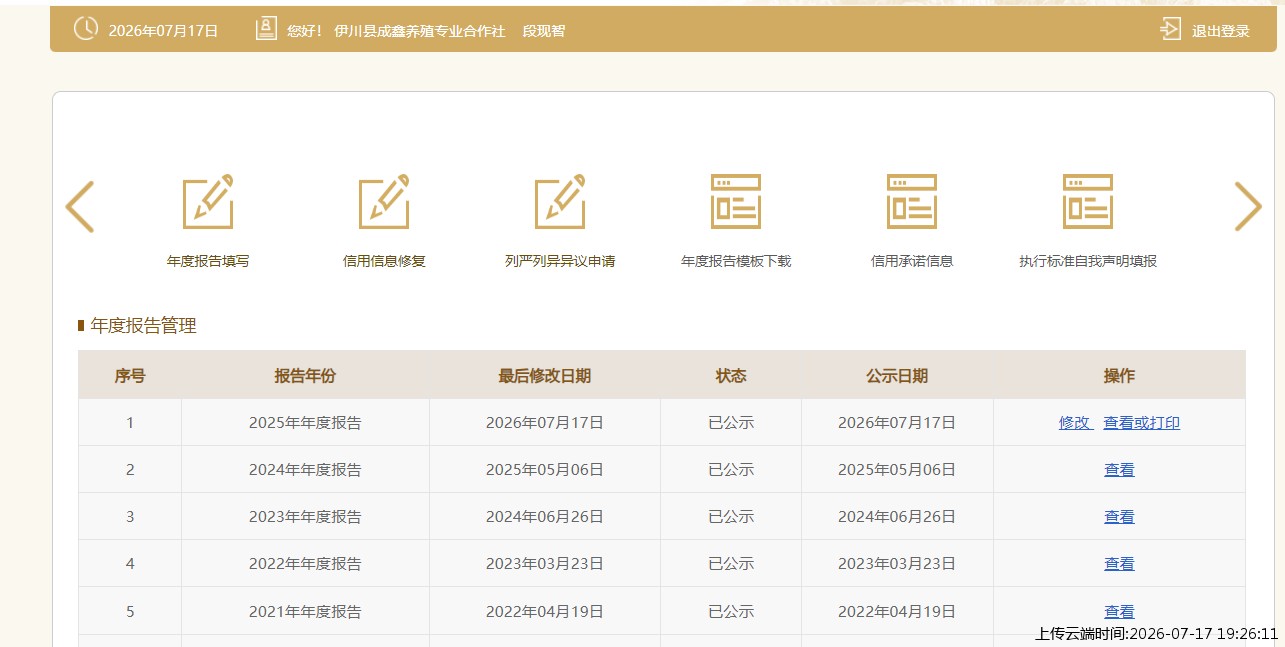
Task: Click the left carousel arrow
Action: 80,207
